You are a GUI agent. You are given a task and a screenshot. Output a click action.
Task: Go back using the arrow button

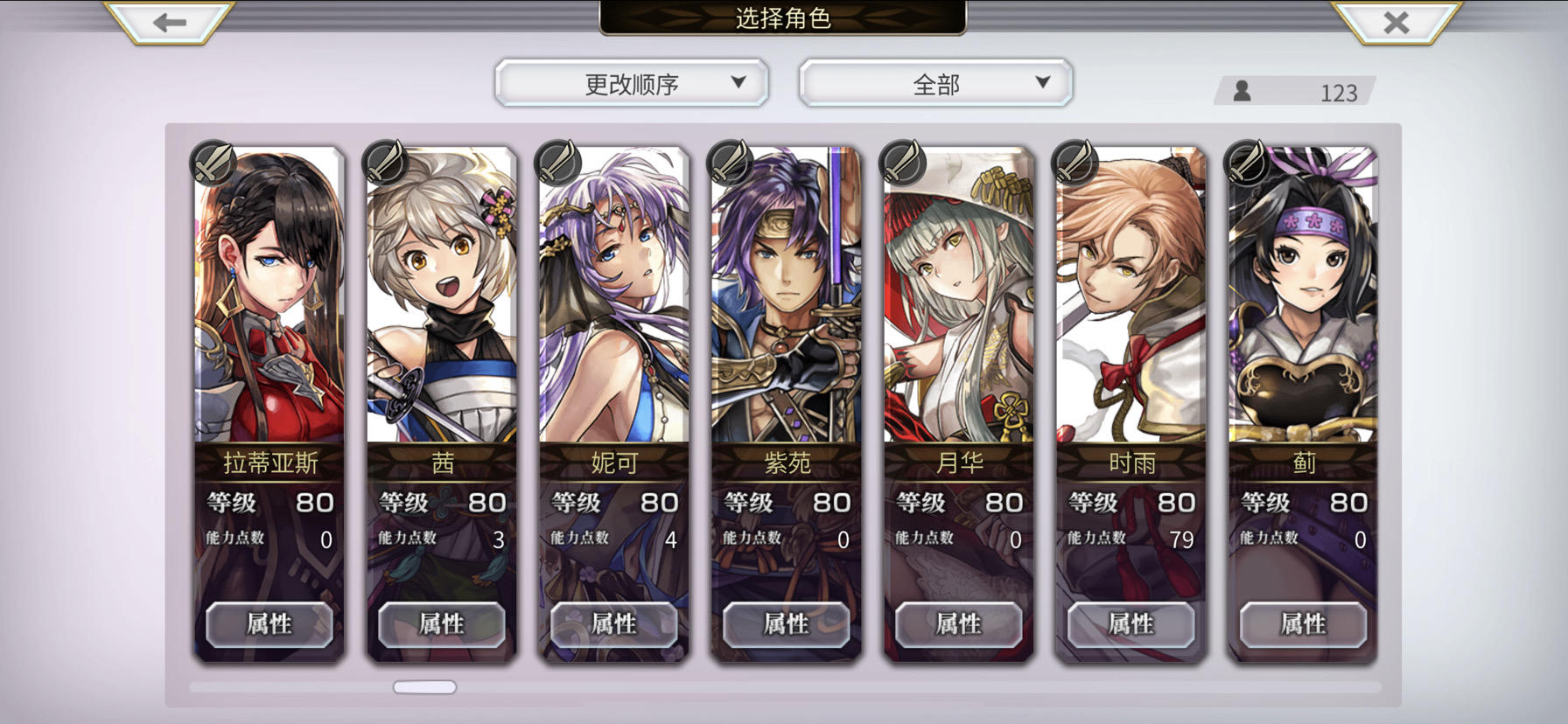pos(169,22)
